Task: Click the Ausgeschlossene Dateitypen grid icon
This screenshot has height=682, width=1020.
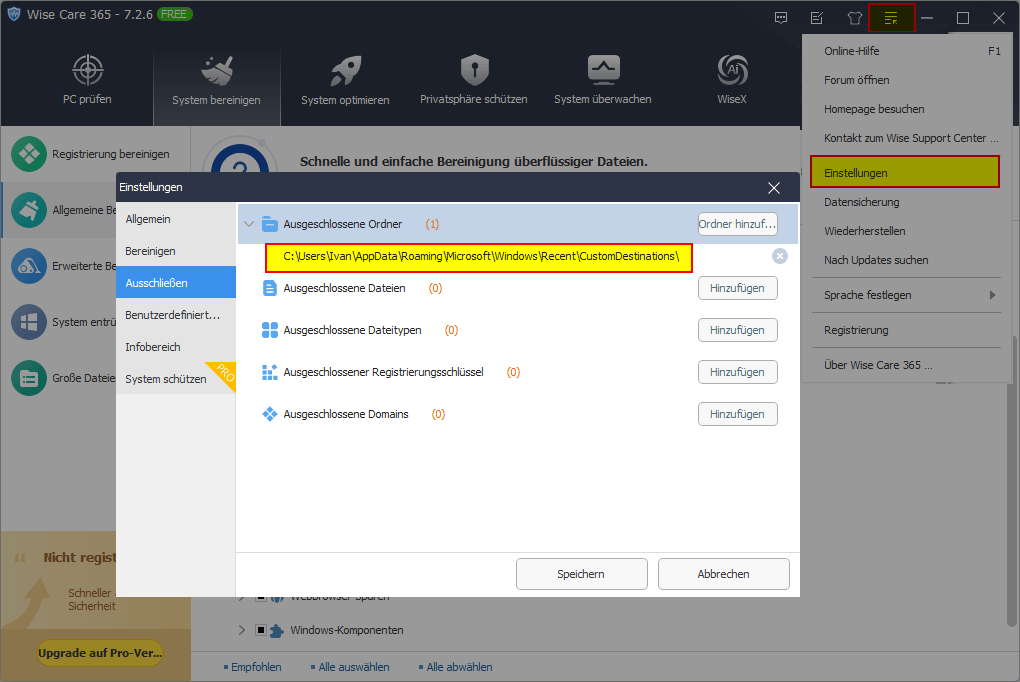Action: [269, 331]
